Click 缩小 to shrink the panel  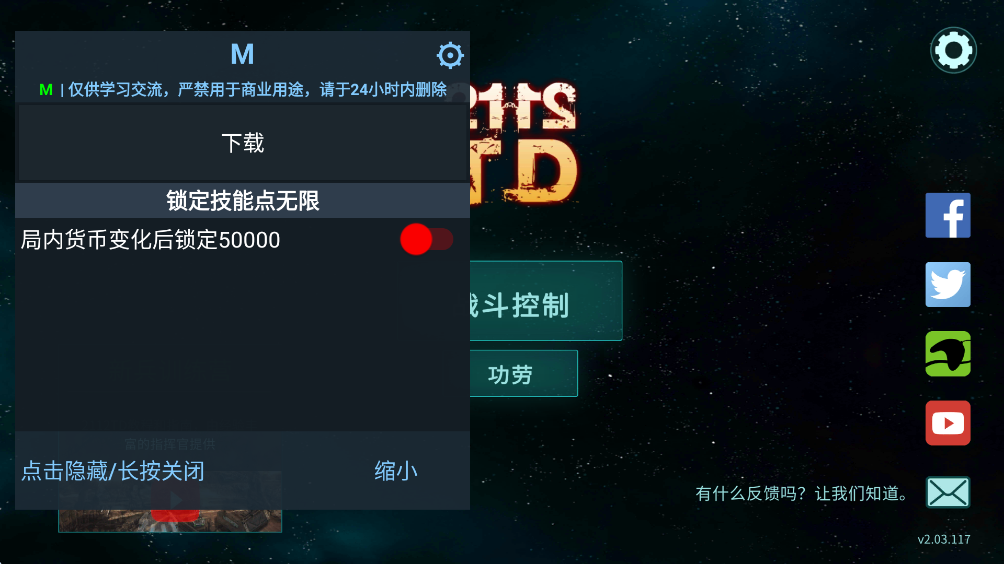pyautogui.click(x=396, y=471)
